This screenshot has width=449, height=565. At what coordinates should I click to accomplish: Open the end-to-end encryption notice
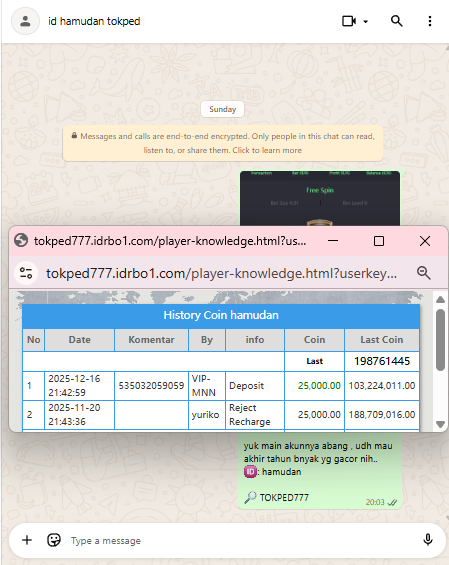(223, 143)
